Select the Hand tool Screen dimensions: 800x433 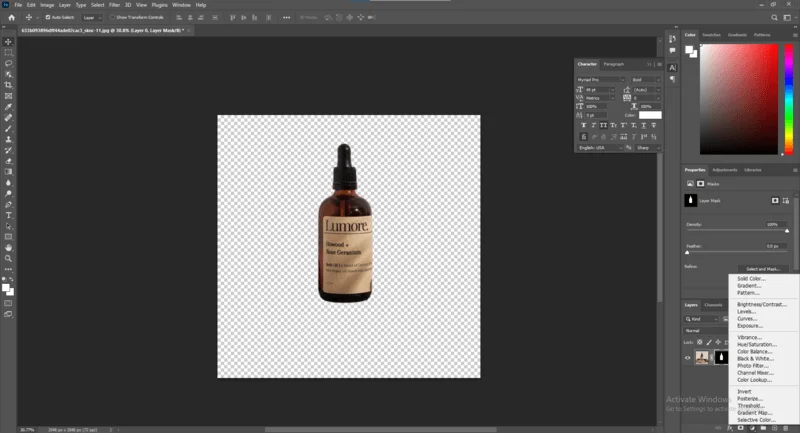[8, 246]
